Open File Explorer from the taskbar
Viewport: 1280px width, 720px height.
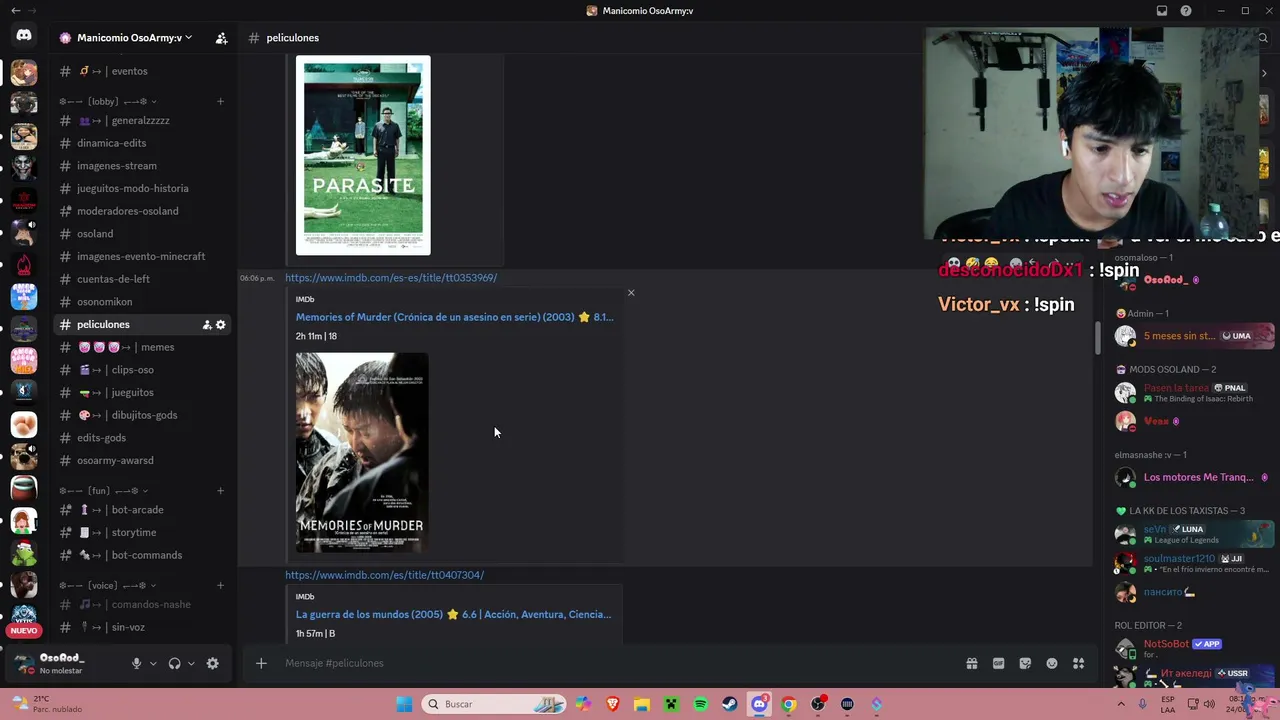coord(641,704)
